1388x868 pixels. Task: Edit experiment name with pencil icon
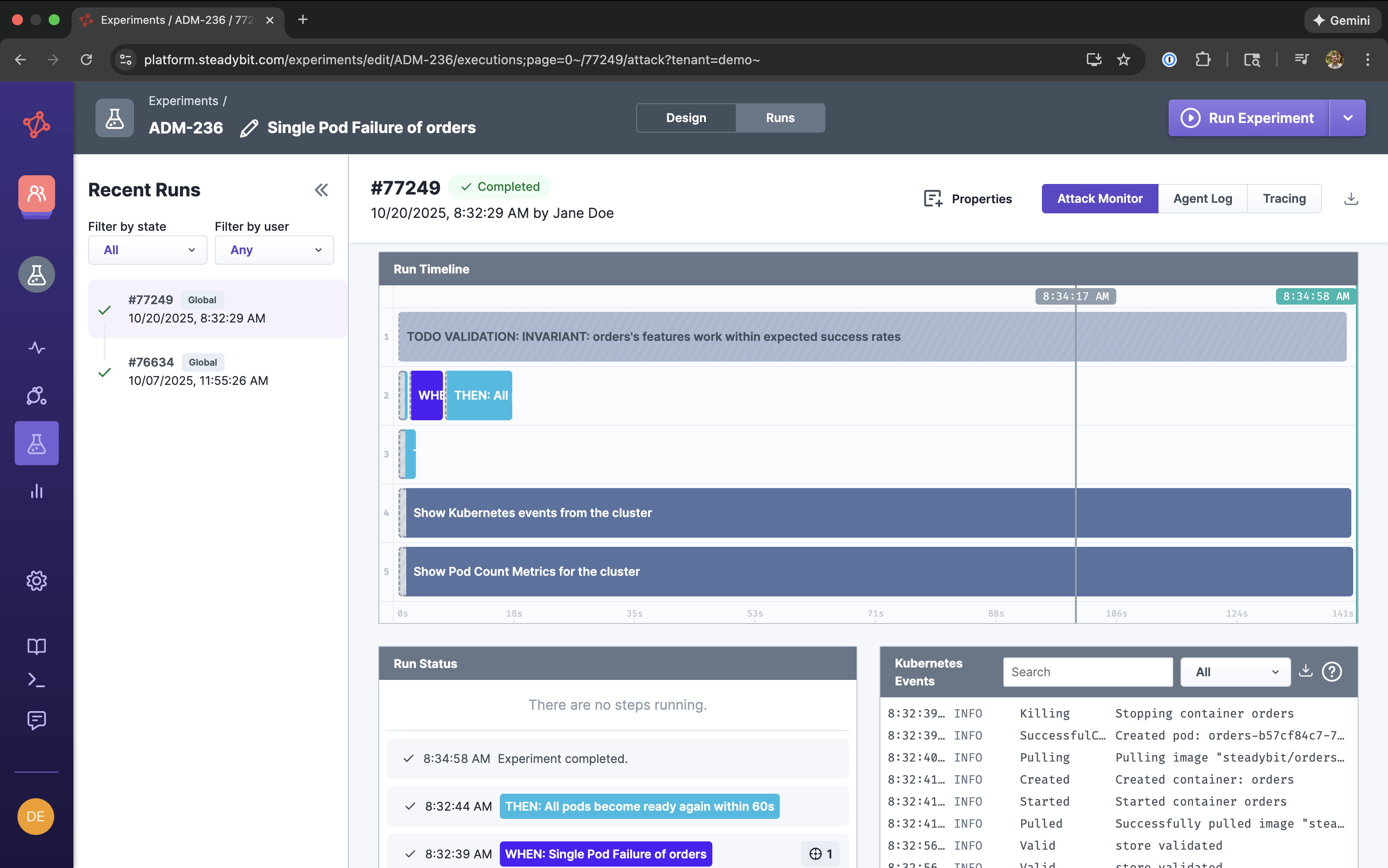click(249, 128)
